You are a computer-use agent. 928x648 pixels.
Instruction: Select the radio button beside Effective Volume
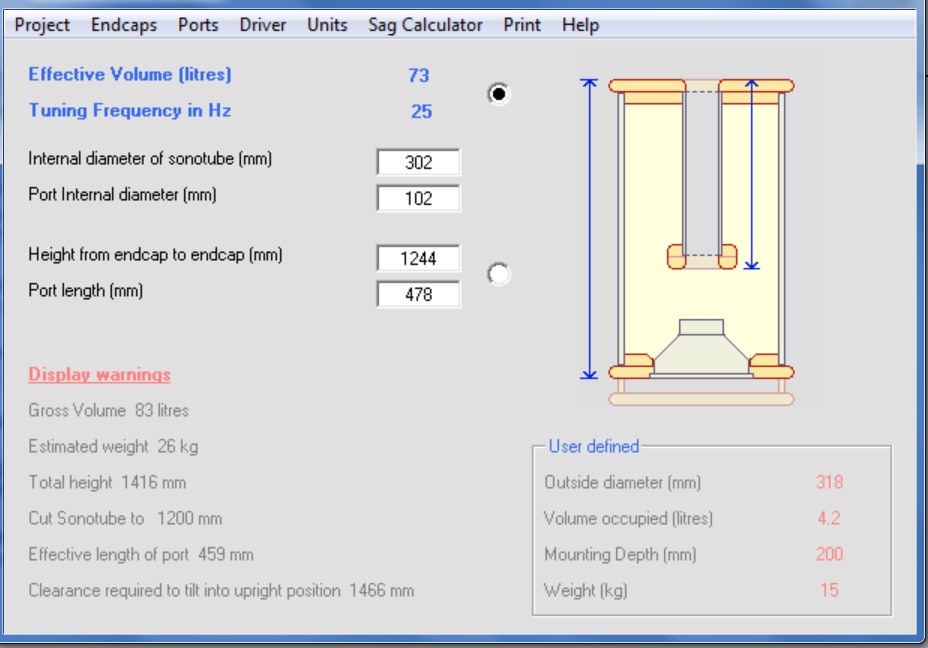click(498, 94)
